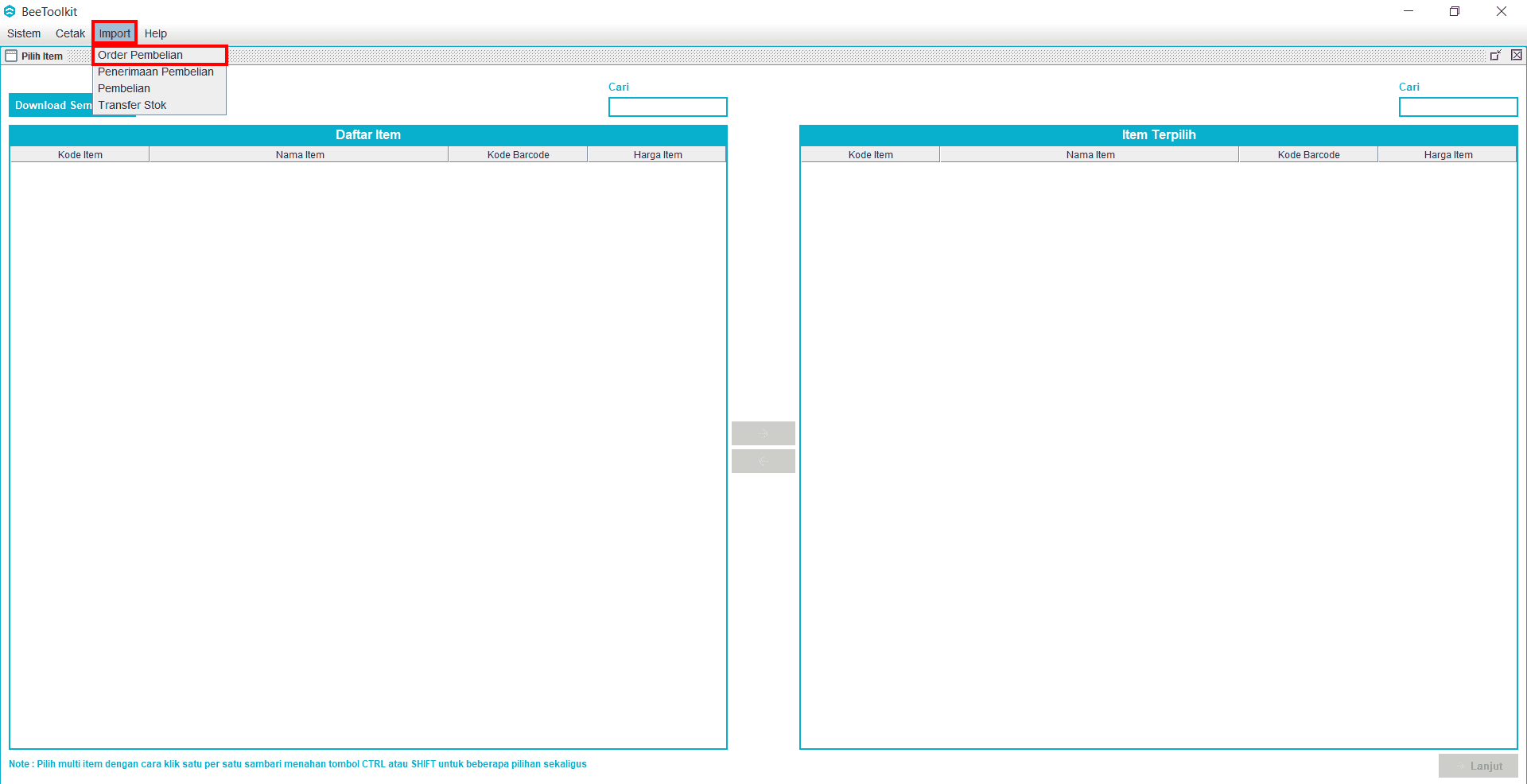Open the Help menu
Screen dimensions: 1527x784
pos(155,33)
